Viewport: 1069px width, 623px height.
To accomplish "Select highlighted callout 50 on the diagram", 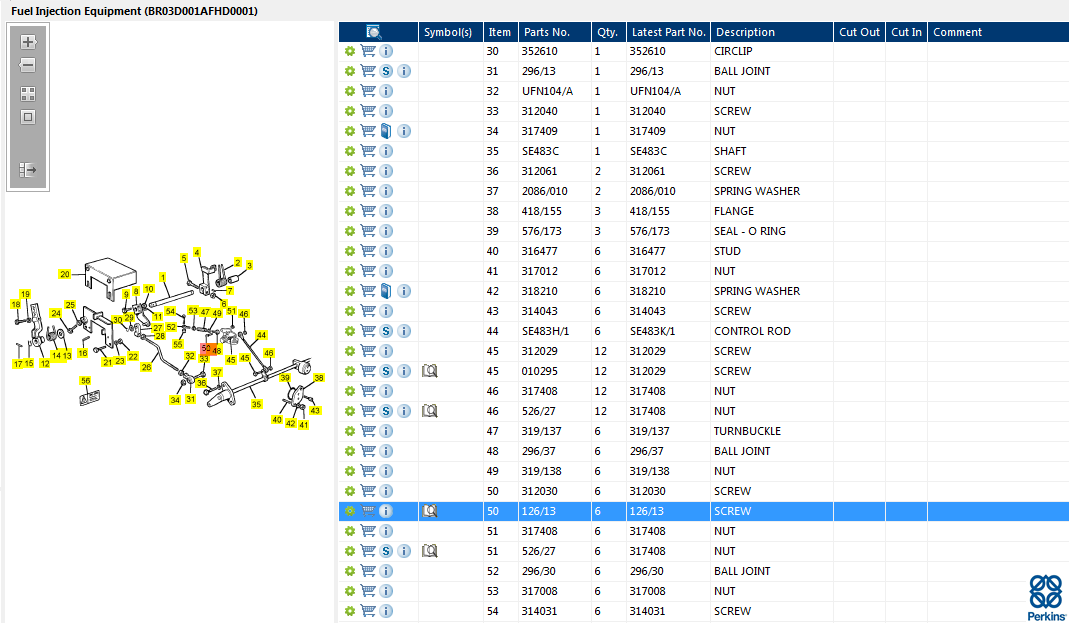I will [x=206, y=348].
